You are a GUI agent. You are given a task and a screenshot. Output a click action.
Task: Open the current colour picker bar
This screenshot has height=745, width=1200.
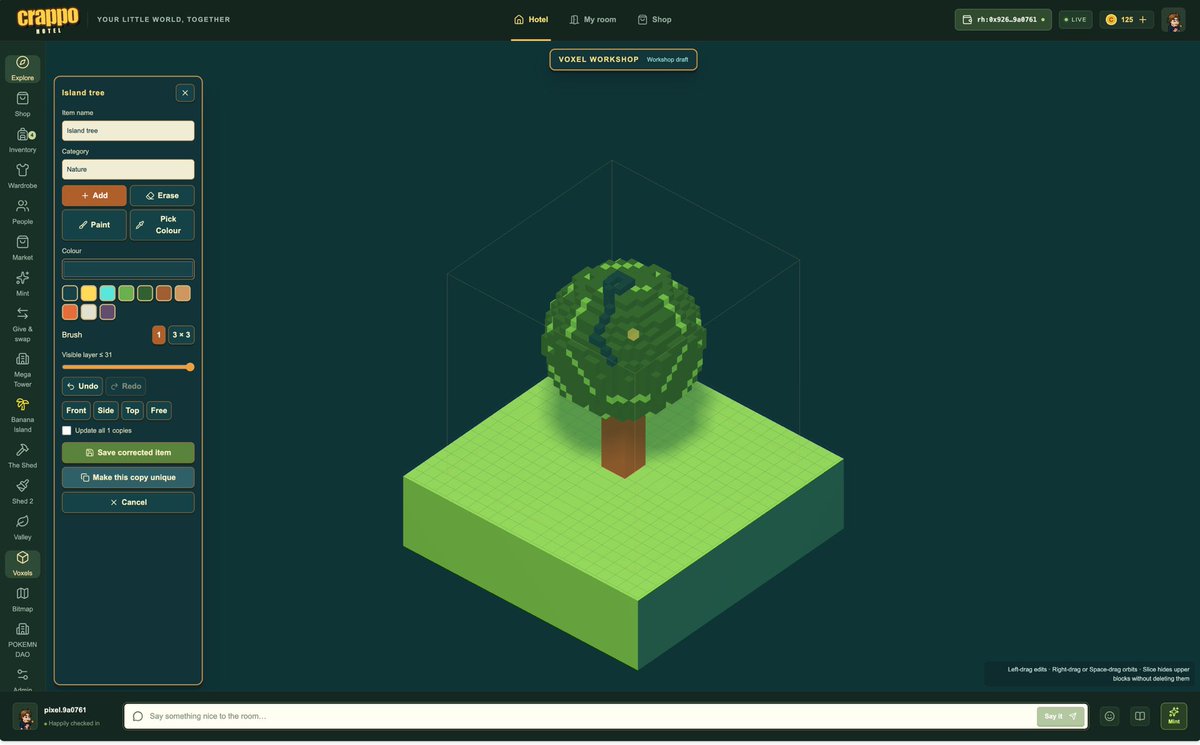[x=128, y=269]
